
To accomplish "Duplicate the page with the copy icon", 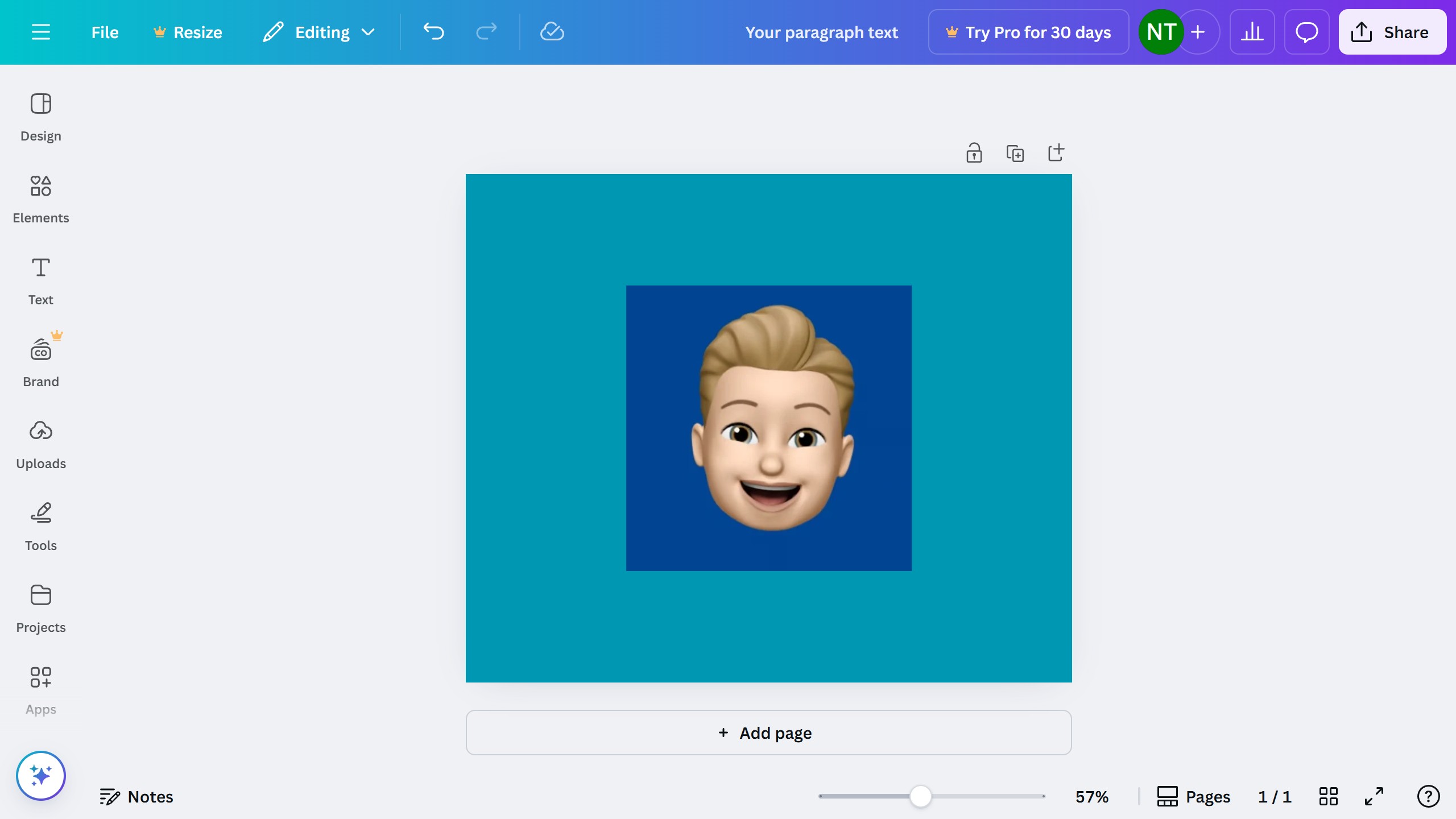I will [1015, 153].
